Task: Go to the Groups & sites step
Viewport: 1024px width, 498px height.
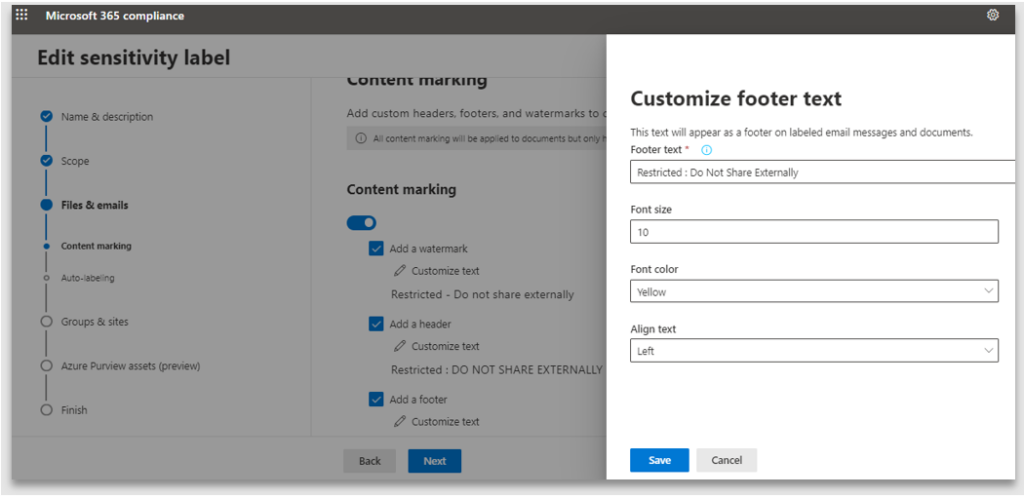Action: (x=94, y=322)
